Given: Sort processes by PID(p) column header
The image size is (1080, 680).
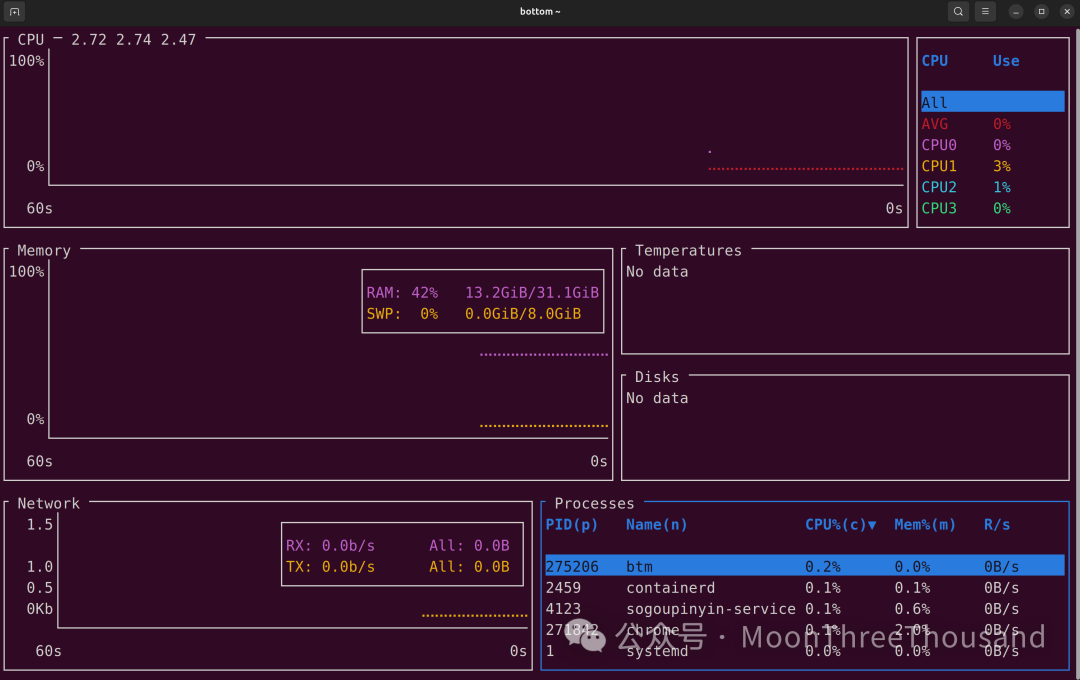Looking at the screenshot, I should (572, 525).
